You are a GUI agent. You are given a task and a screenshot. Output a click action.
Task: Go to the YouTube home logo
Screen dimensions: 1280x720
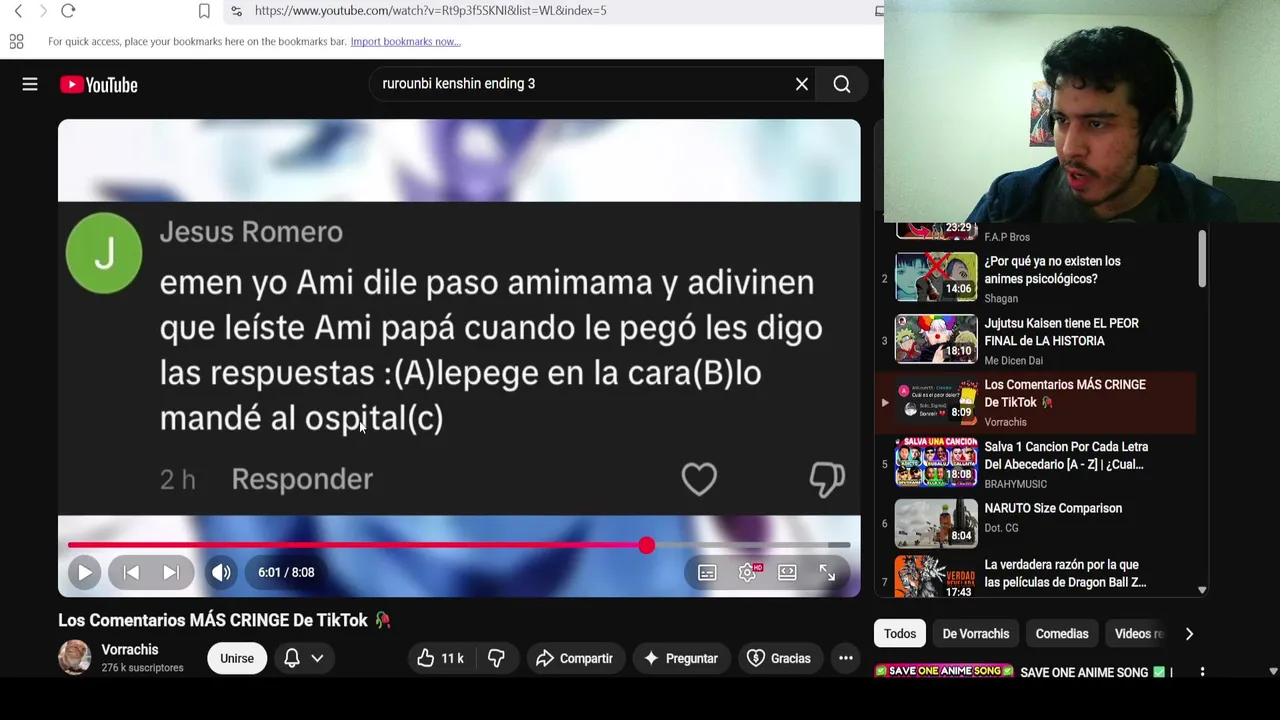pos(98,85)
